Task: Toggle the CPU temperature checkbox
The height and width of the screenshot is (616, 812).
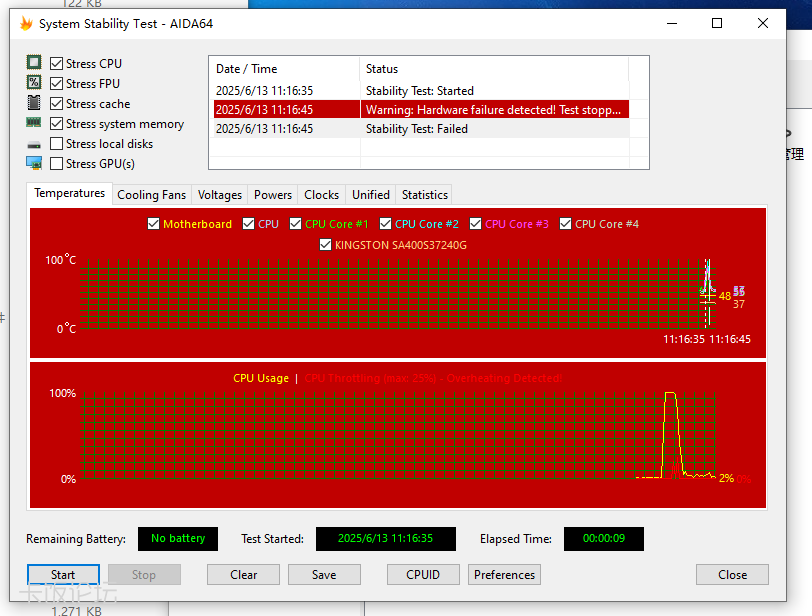Action: tap(249, 224)
